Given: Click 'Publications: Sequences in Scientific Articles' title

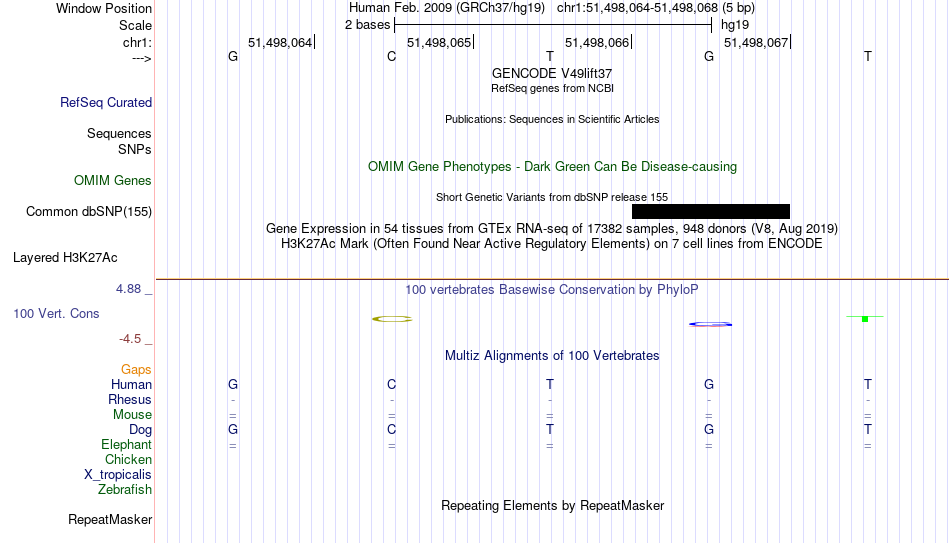Looking at the screenshot, I should pyautogui.click(x=552, y=119).
